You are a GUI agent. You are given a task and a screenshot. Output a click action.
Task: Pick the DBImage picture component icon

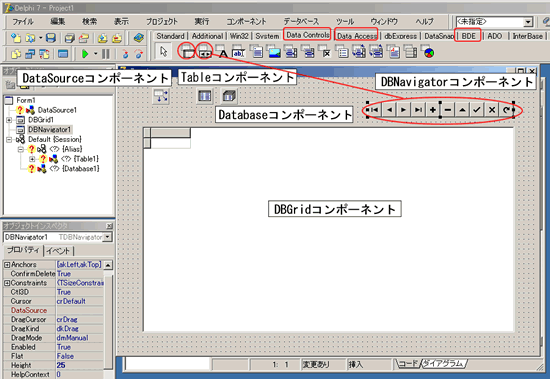coord(274,52)
